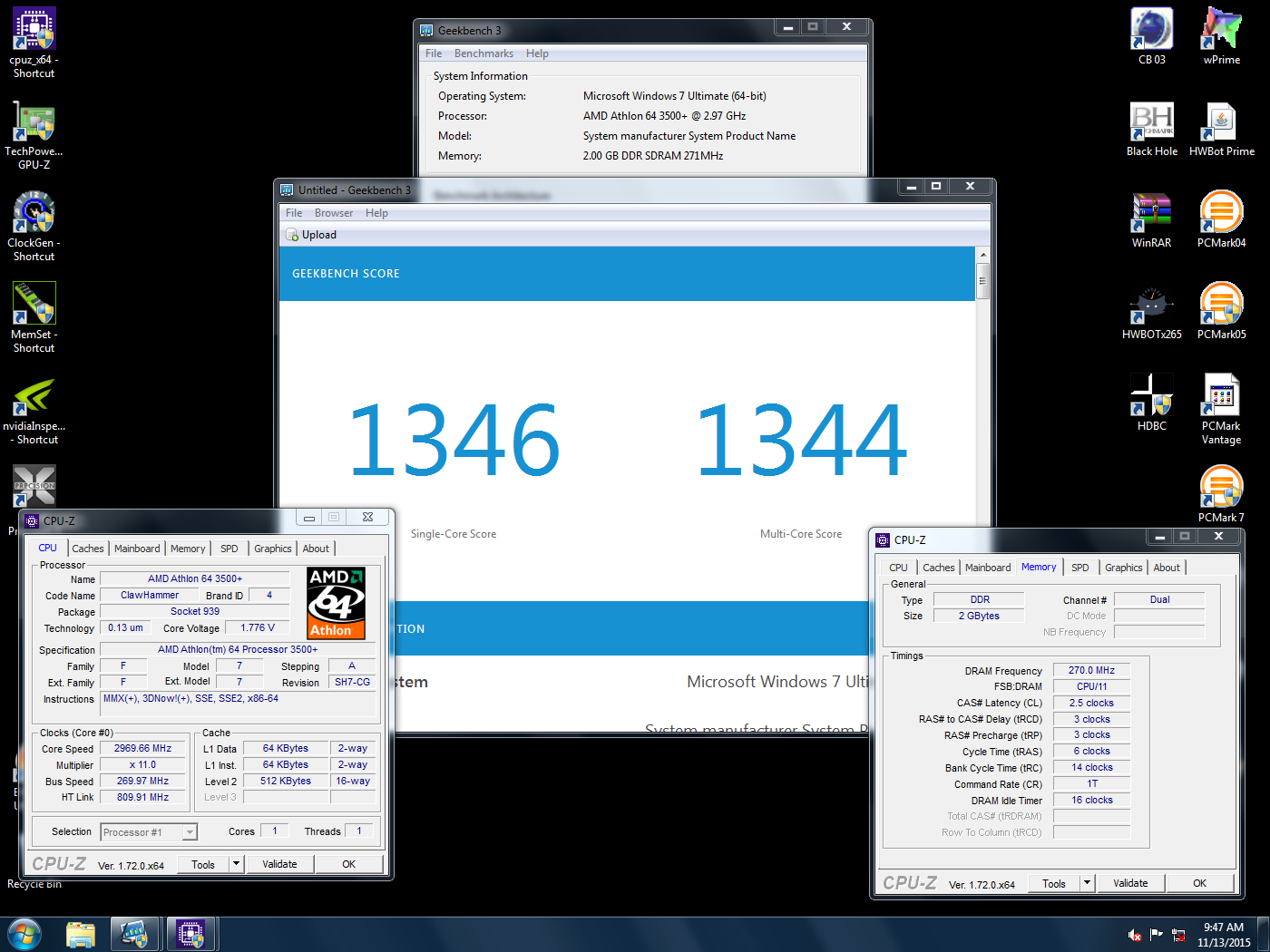
Task: Open Help menu in Geekbench 3 window
Action: [537, 53]
